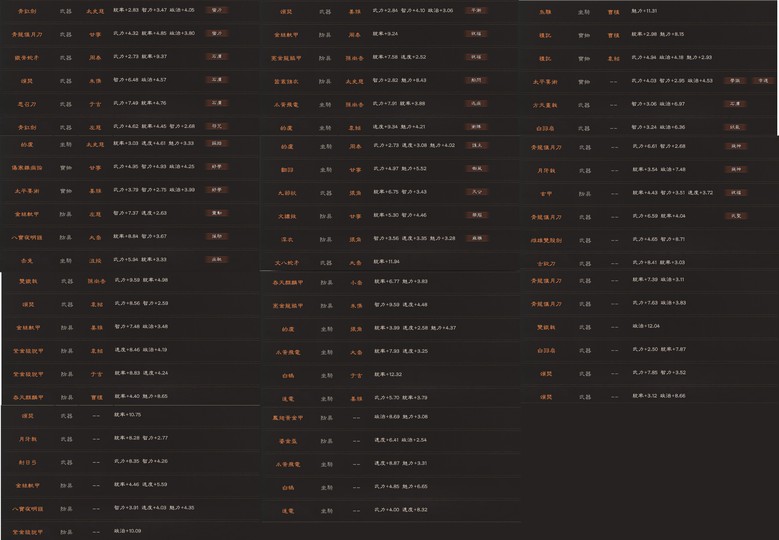Choose 丈八蛇矛 weapon with 统率+11.94
The width and height of the screenshot is (779, 540).
(287, 261)
